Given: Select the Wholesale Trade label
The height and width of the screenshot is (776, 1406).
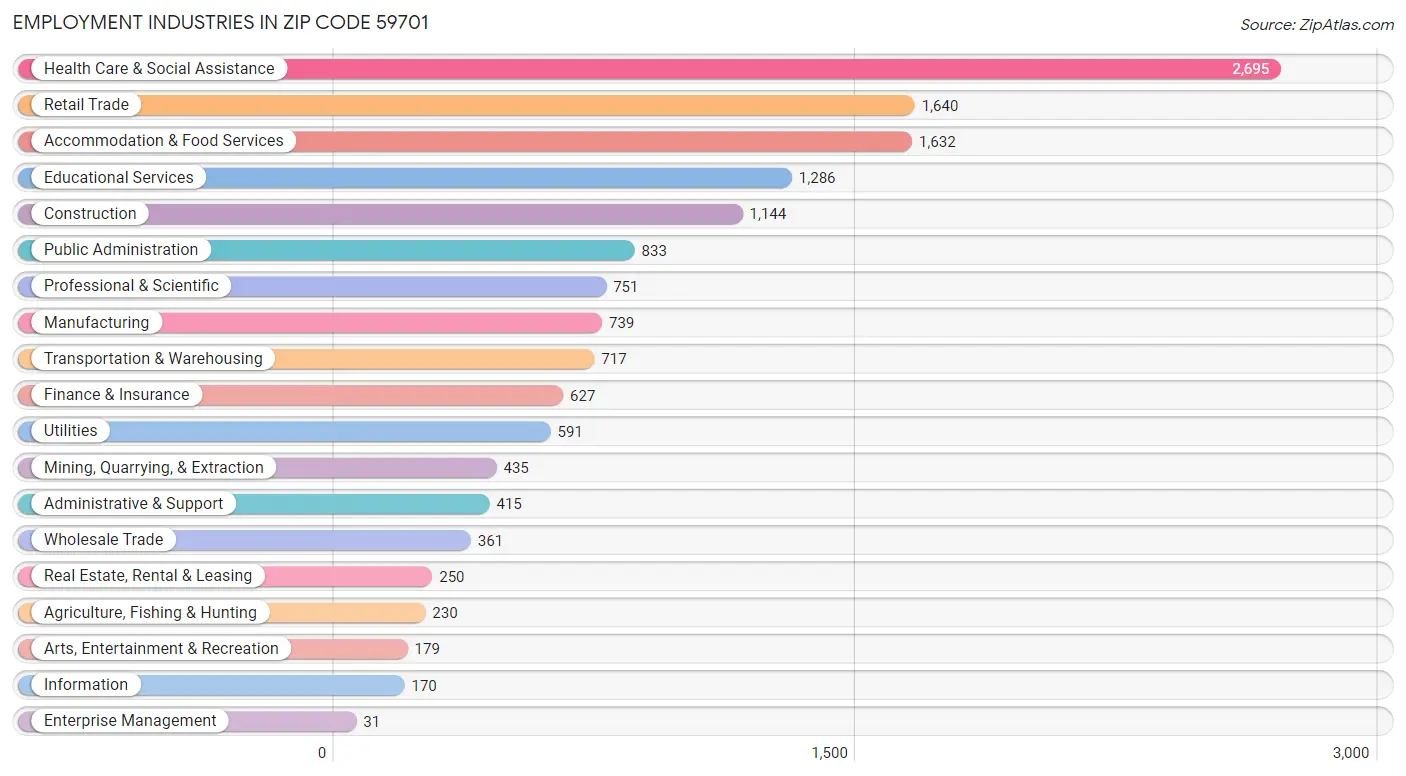Looking at the screenshot, I should (x=103, y=539).
